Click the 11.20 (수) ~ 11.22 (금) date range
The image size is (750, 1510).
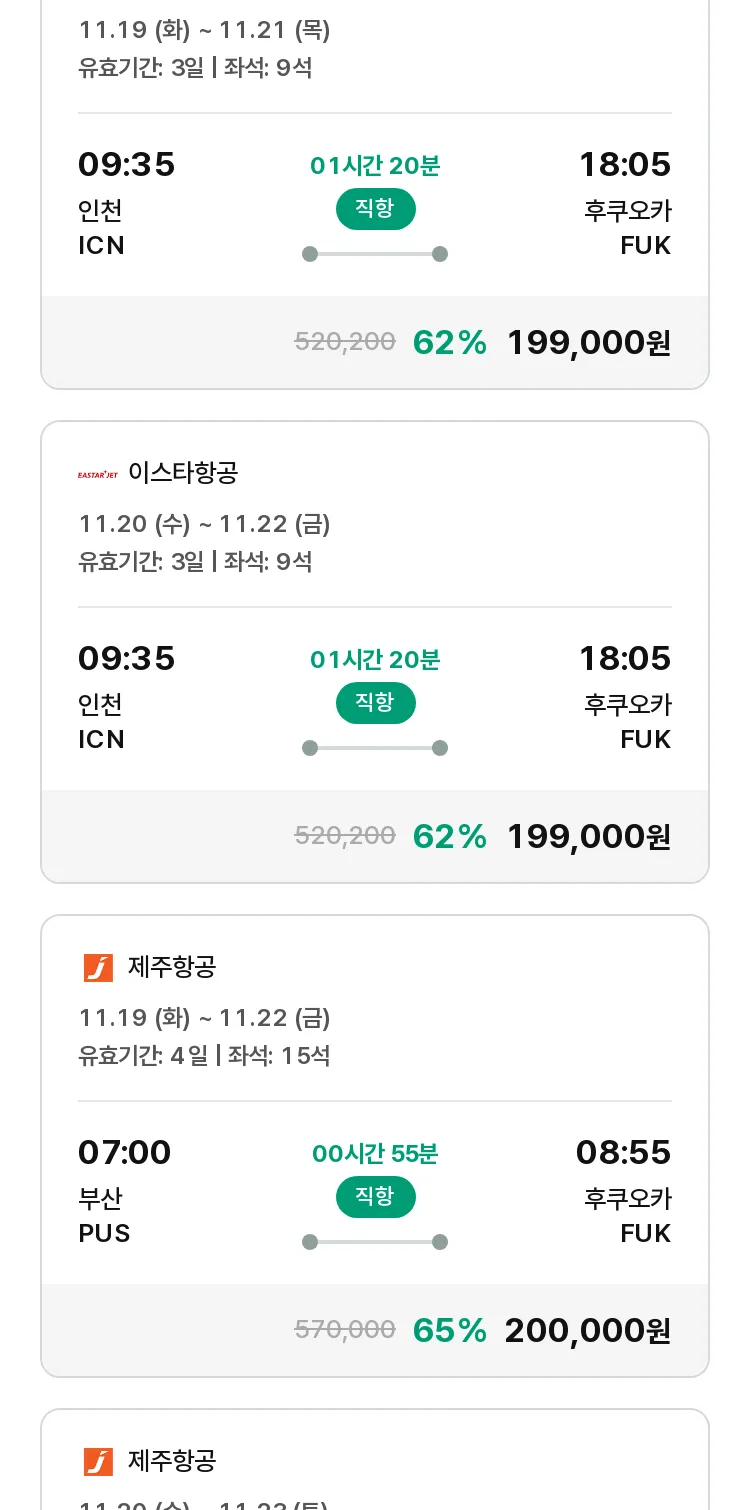coord(204,524)
